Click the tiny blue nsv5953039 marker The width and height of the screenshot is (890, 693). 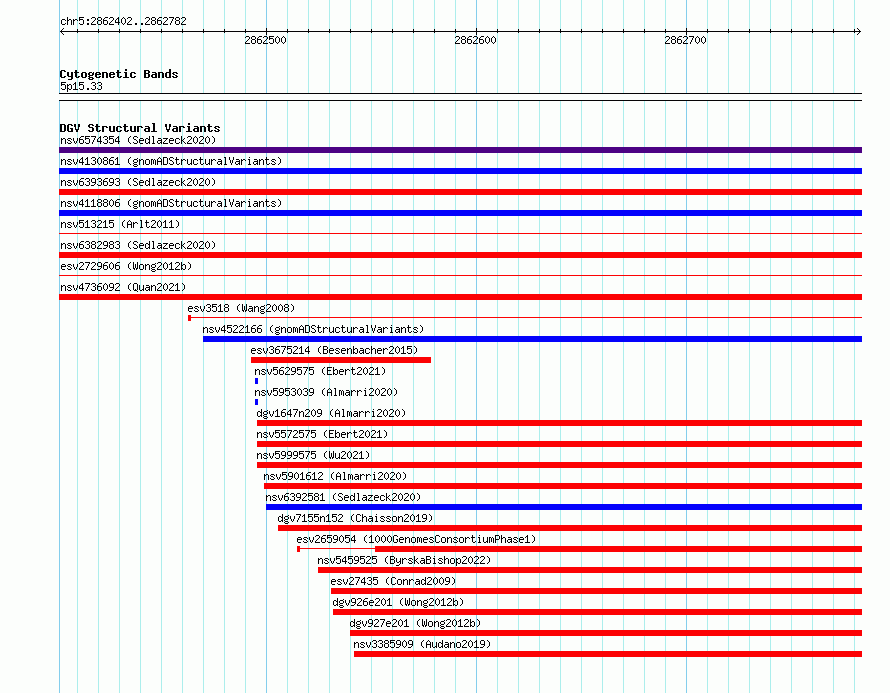click(257, 402)
